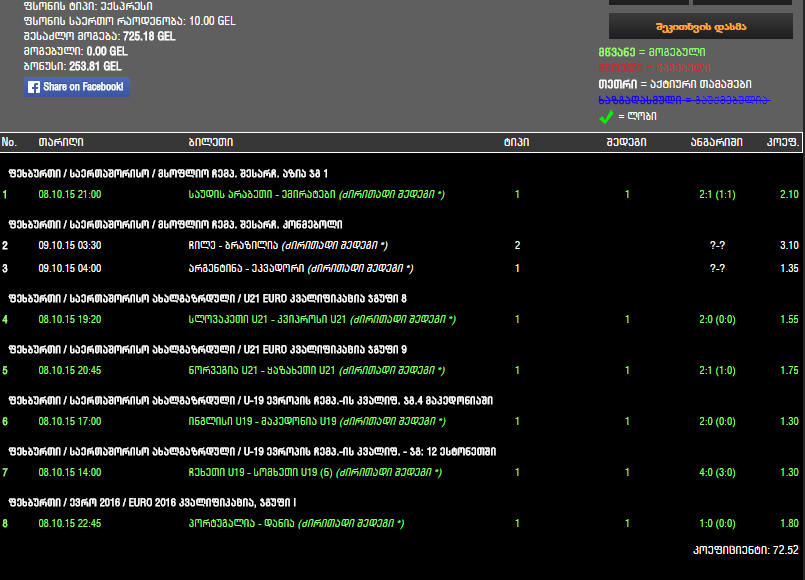Click 'ბონუსი: 253.81 GEL' line
This screenshot has height=580, width=805.
pos(72,66)
